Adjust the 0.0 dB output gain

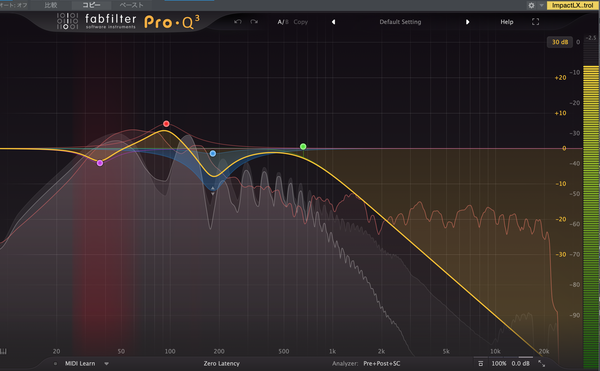[x=521, y=363]
